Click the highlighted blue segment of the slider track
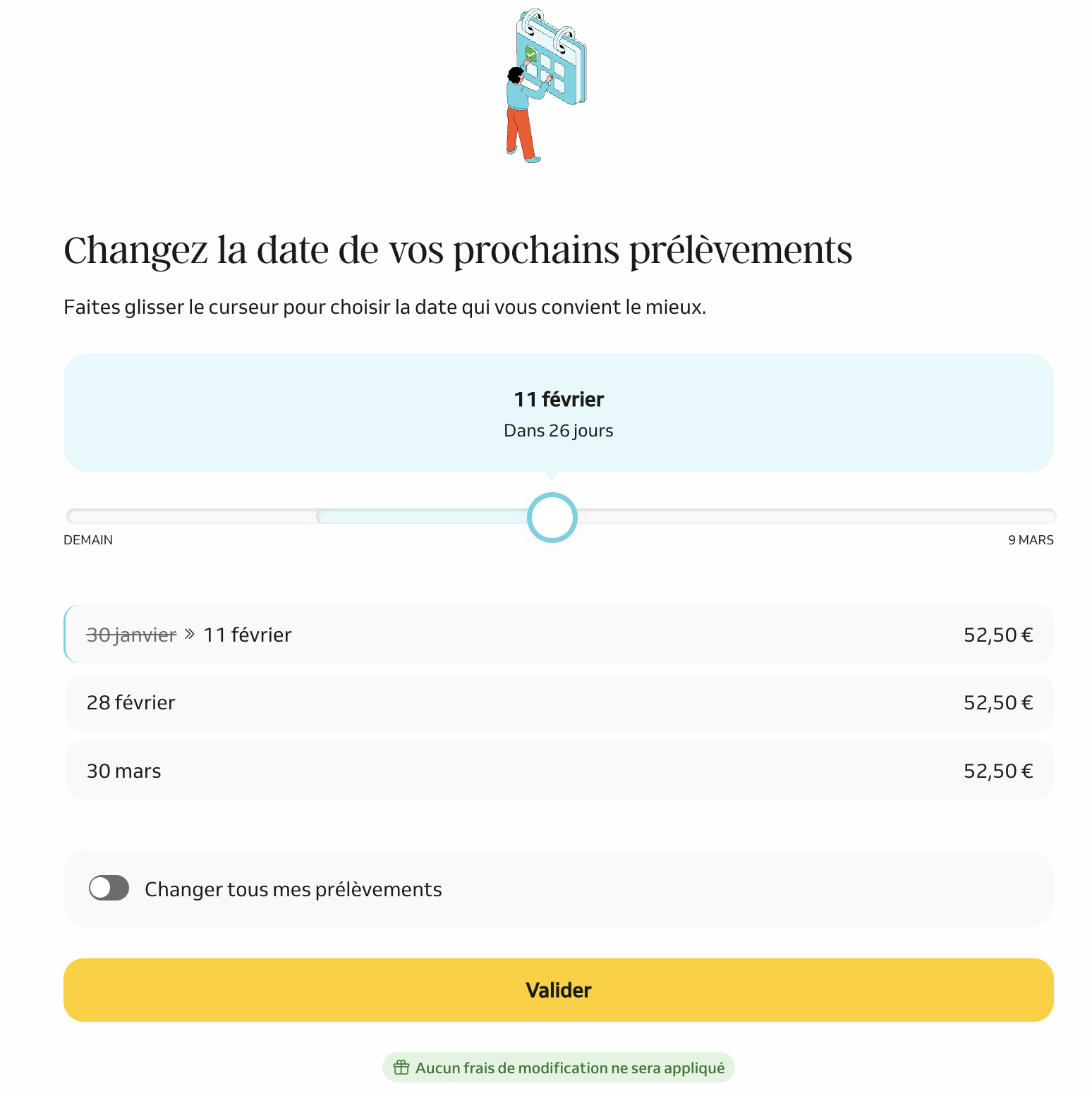Screen dimensions: 1092x1093 click(x=423, y=517)
